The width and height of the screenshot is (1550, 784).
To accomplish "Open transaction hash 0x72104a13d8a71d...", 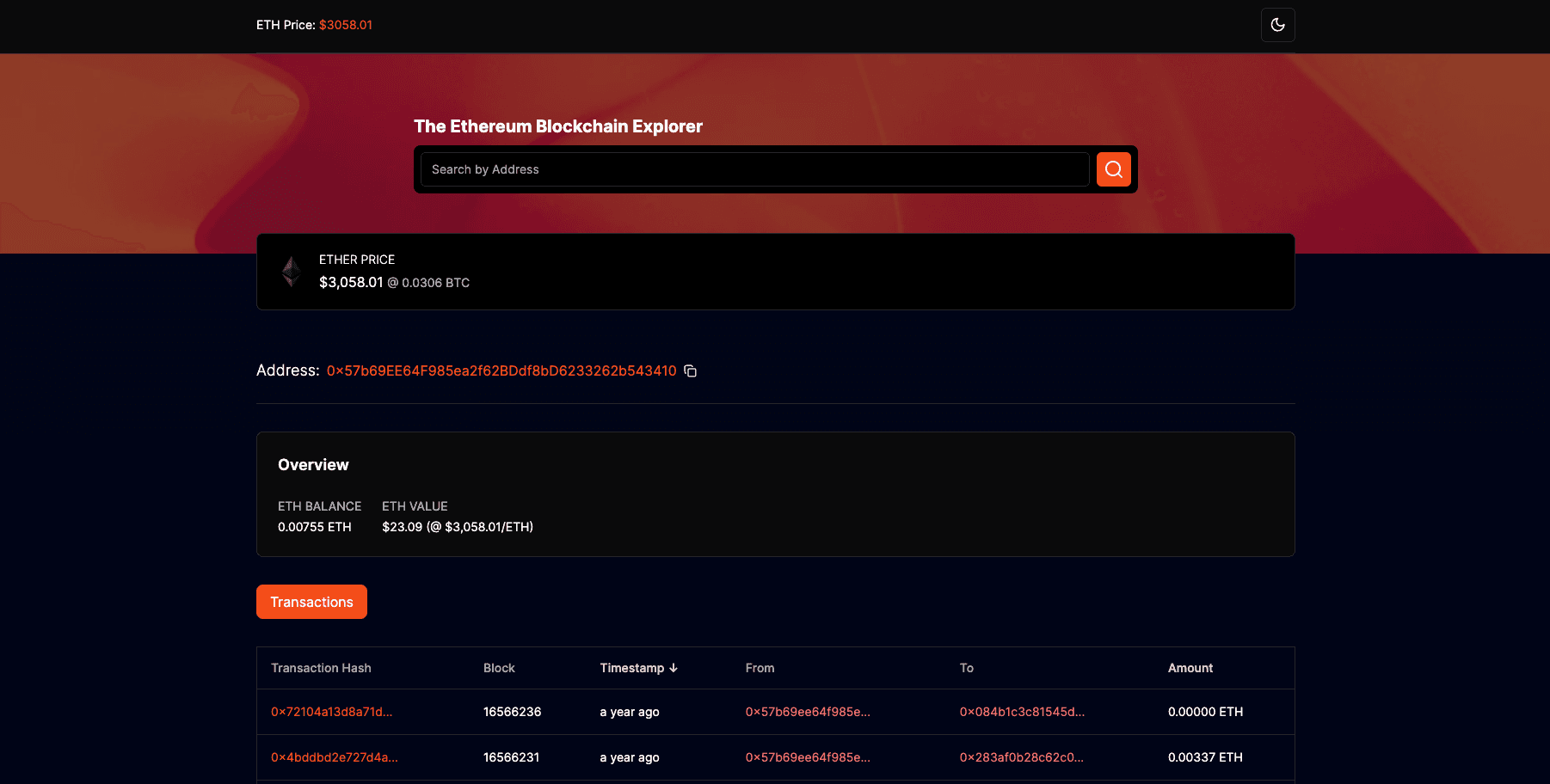I will 331,712.
